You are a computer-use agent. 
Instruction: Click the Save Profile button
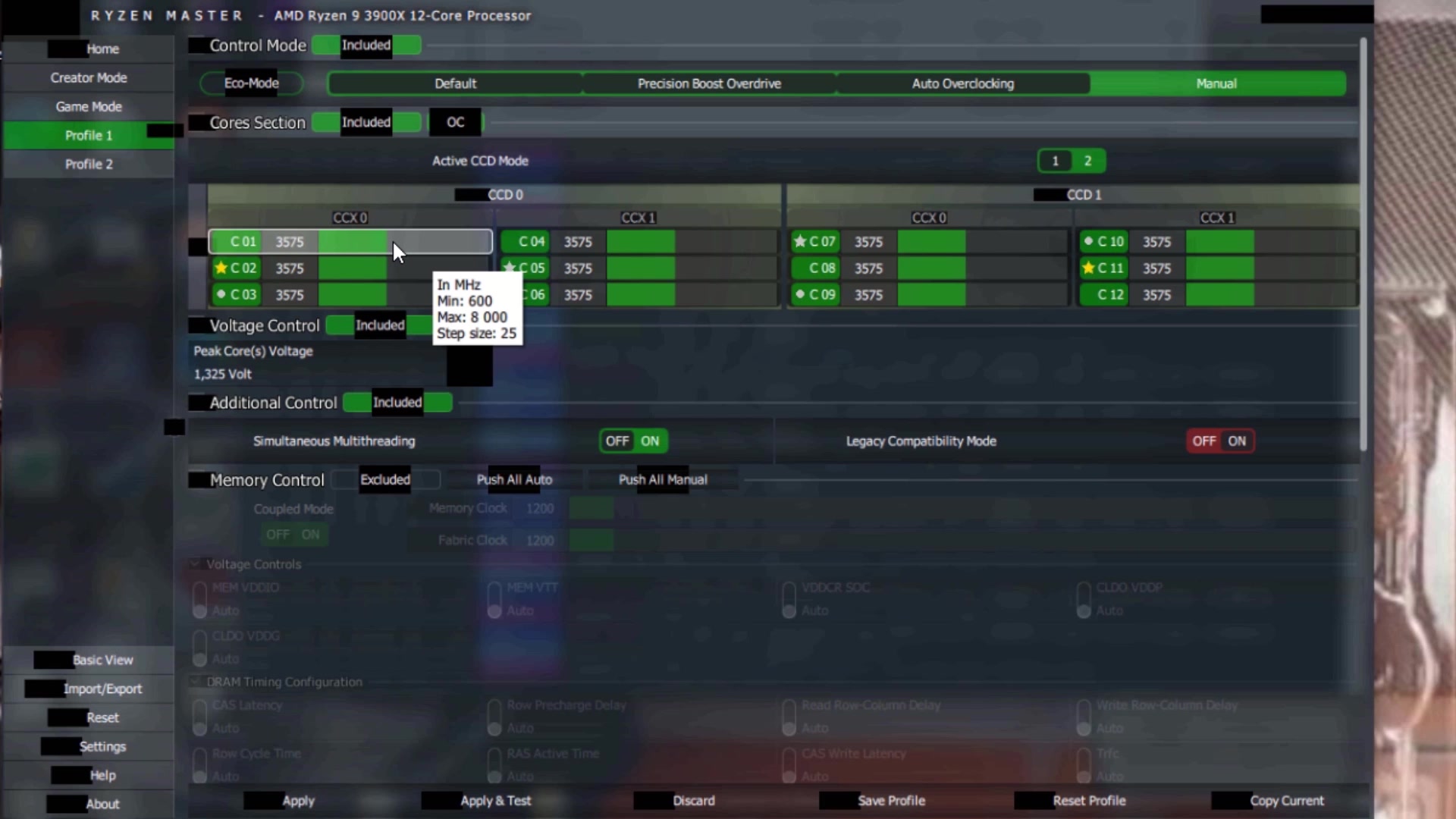coord(874,801)
